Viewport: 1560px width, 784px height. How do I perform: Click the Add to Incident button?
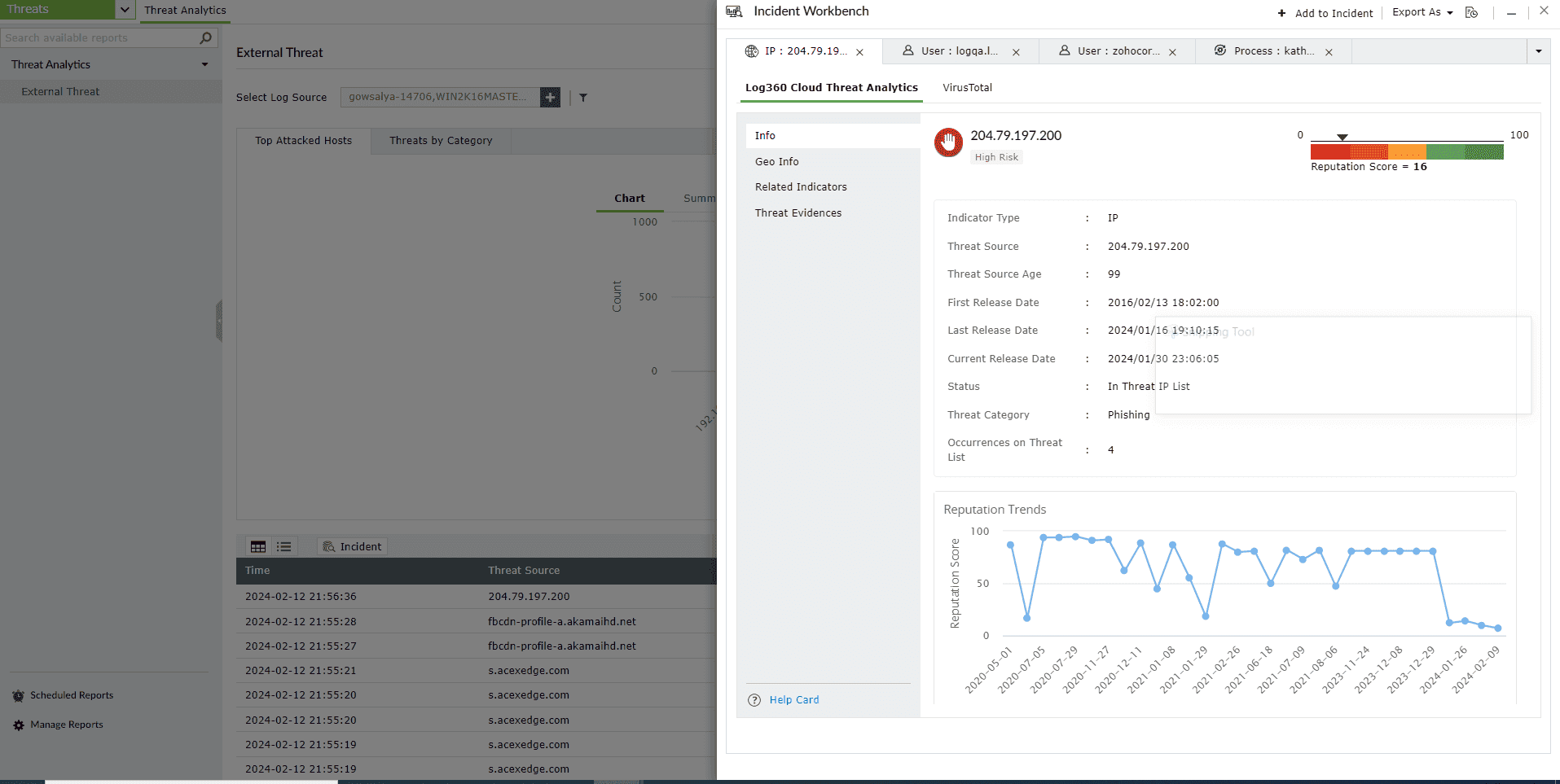(1325, 13)
